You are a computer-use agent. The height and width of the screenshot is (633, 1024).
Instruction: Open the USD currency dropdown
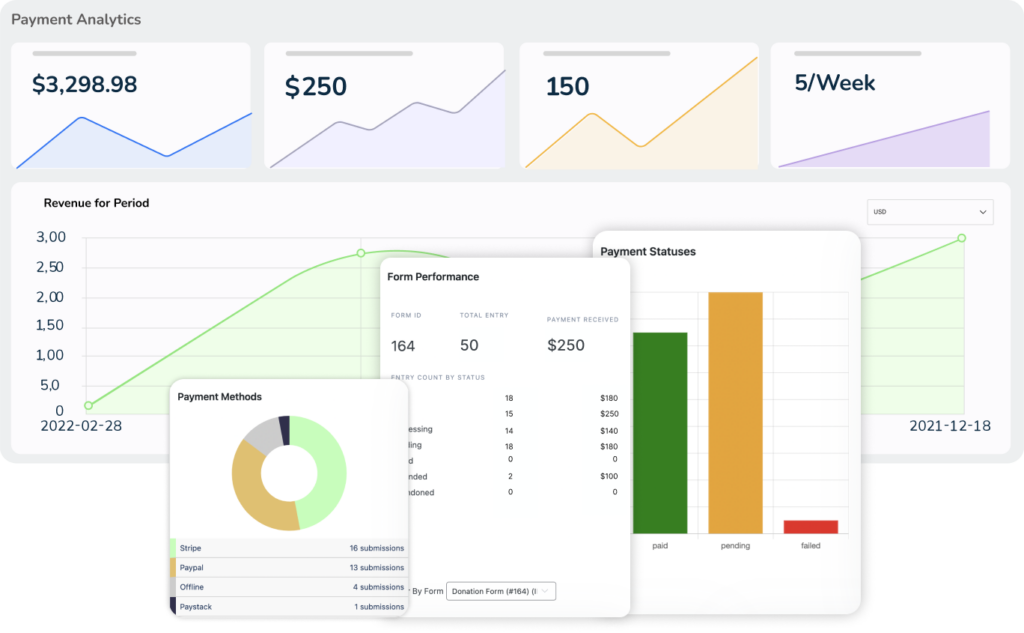(x=930, y=212)
